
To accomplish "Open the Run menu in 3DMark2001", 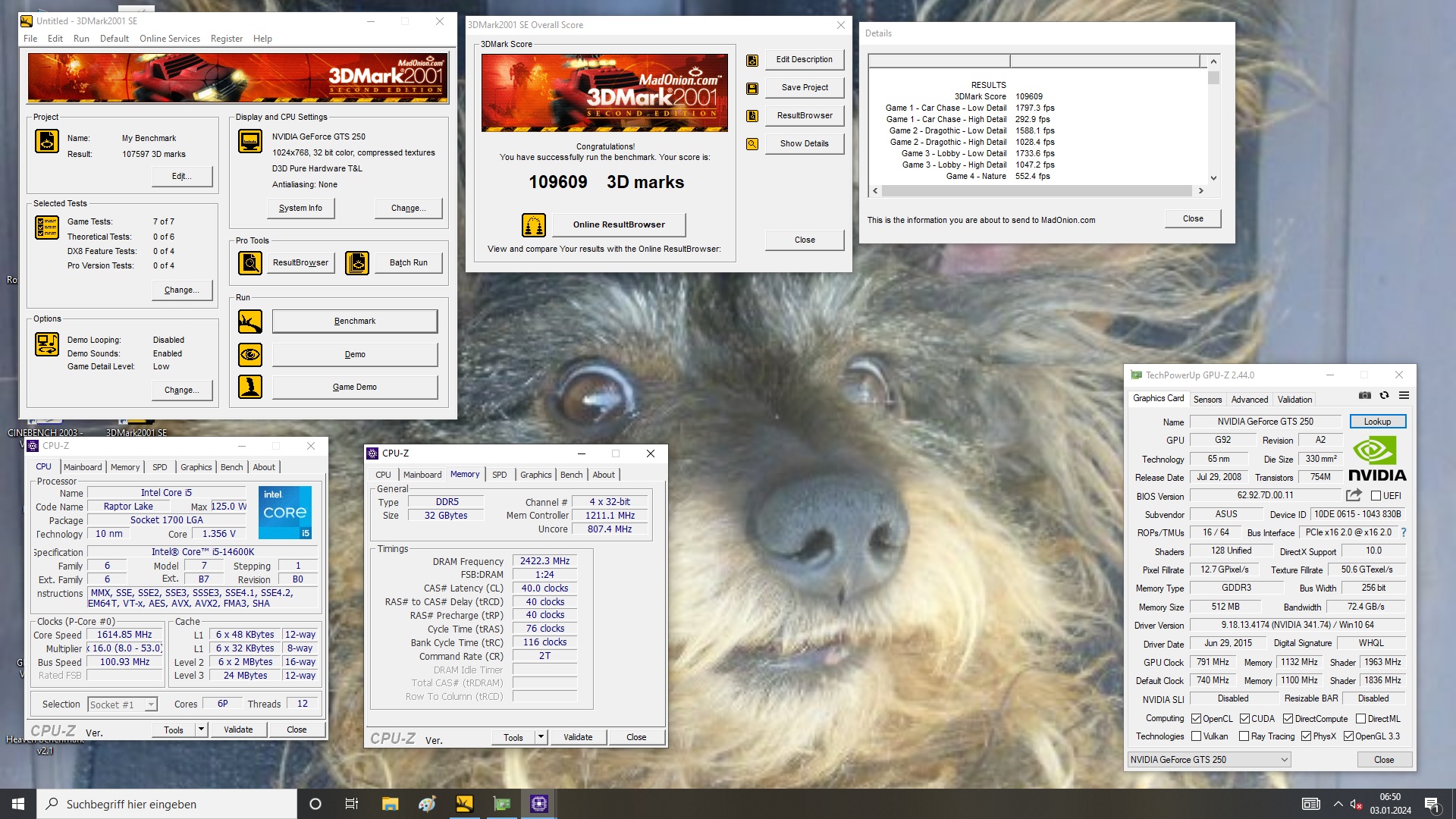I will pyautogui.click(x=81, y=39).
